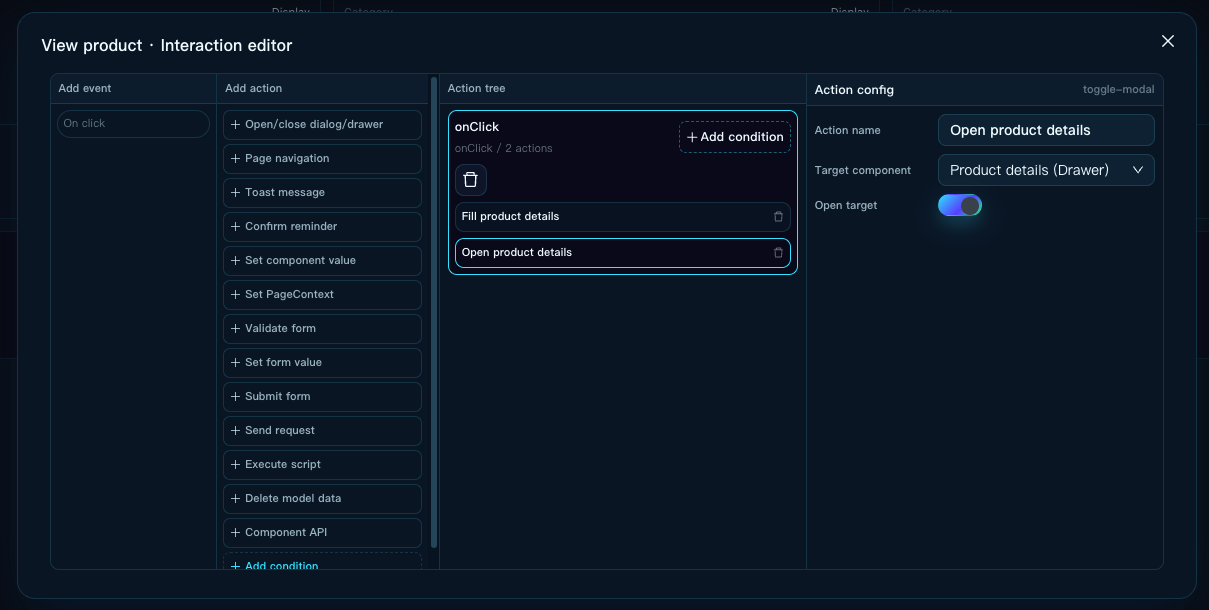This screenshot has height=610, width=1209.
Task: Open the Target component dropdown
Action: 1046,170
